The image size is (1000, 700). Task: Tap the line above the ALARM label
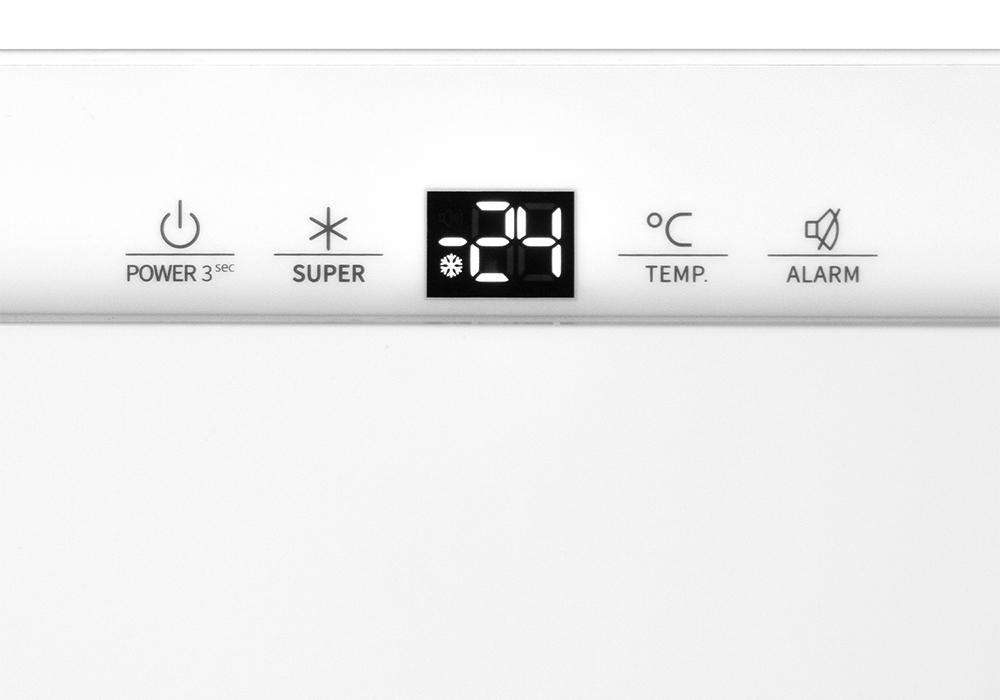point(823,255)
